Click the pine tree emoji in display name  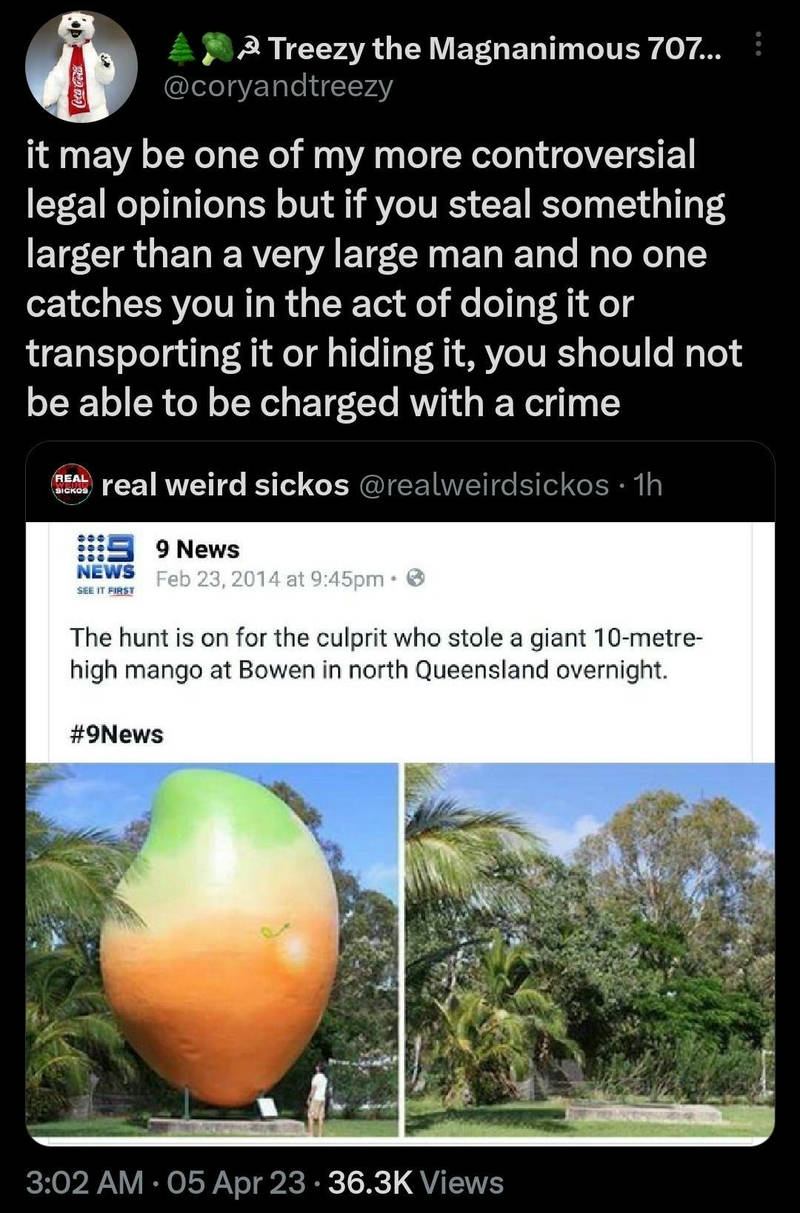pos(177,47)
